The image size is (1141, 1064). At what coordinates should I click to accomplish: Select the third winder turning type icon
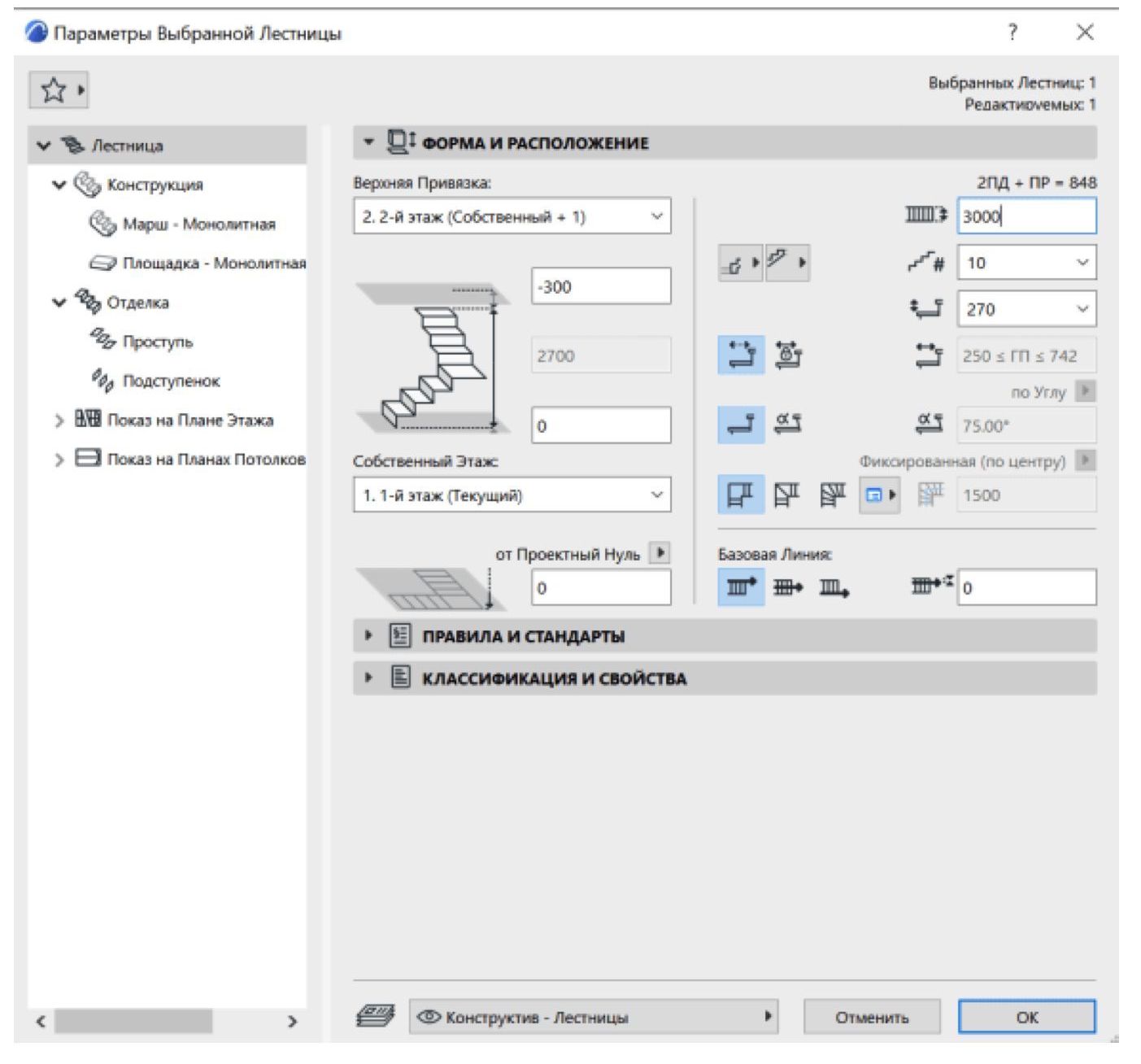833,495
